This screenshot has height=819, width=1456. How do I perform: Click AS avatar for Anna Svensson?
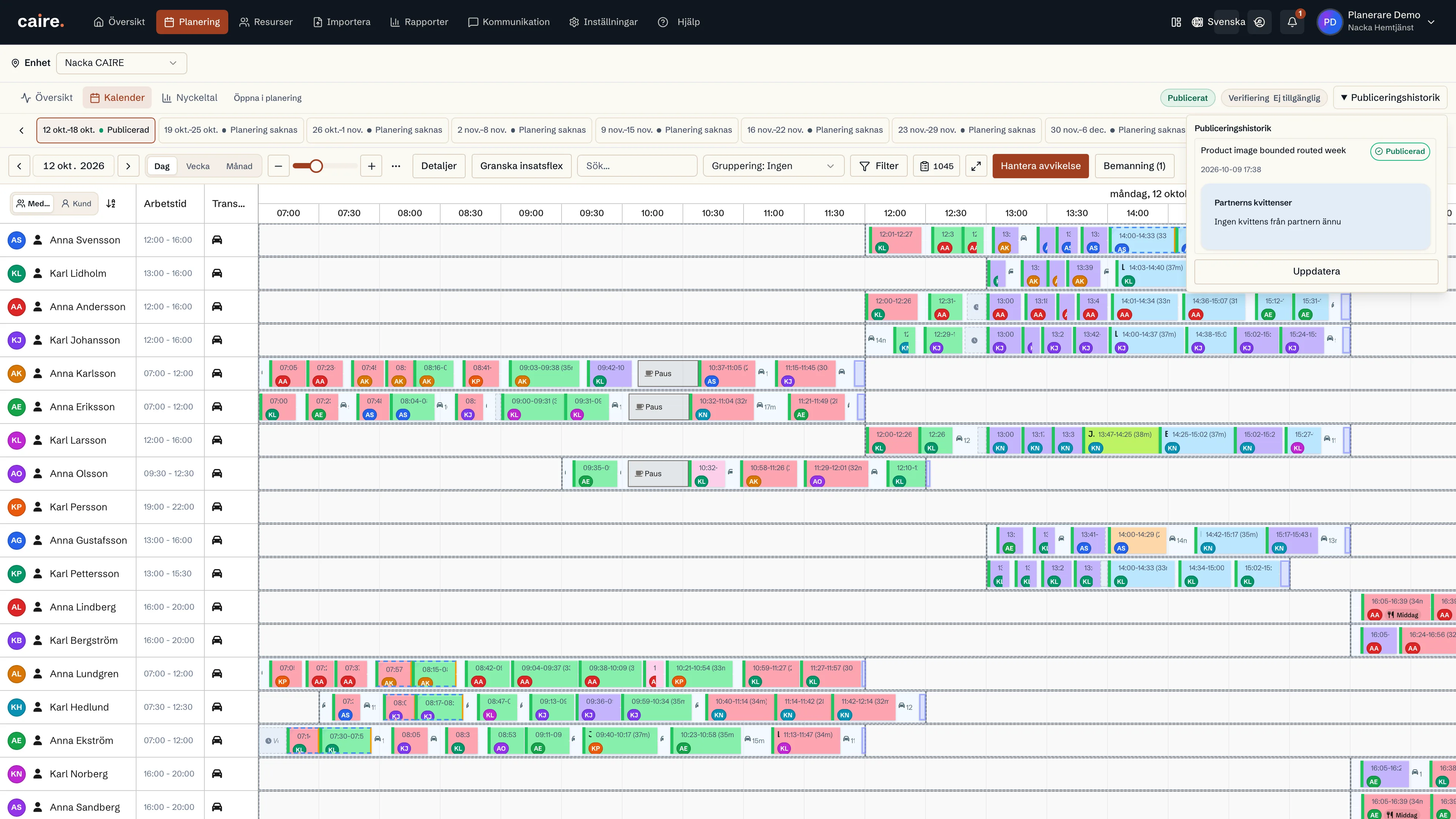click(x=16, y=240)
